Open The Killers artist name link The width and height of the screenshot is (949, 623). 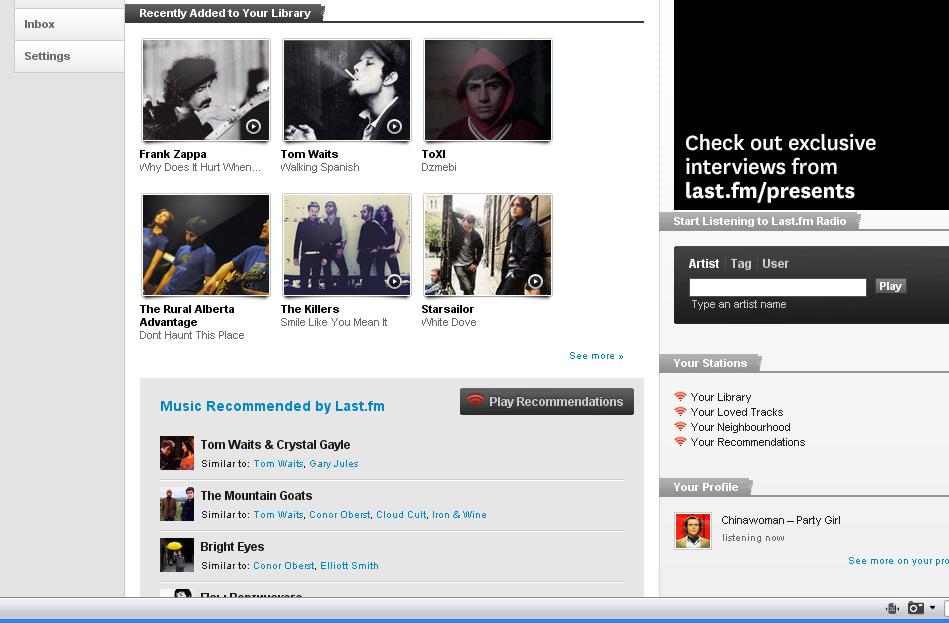pos(309,309)
